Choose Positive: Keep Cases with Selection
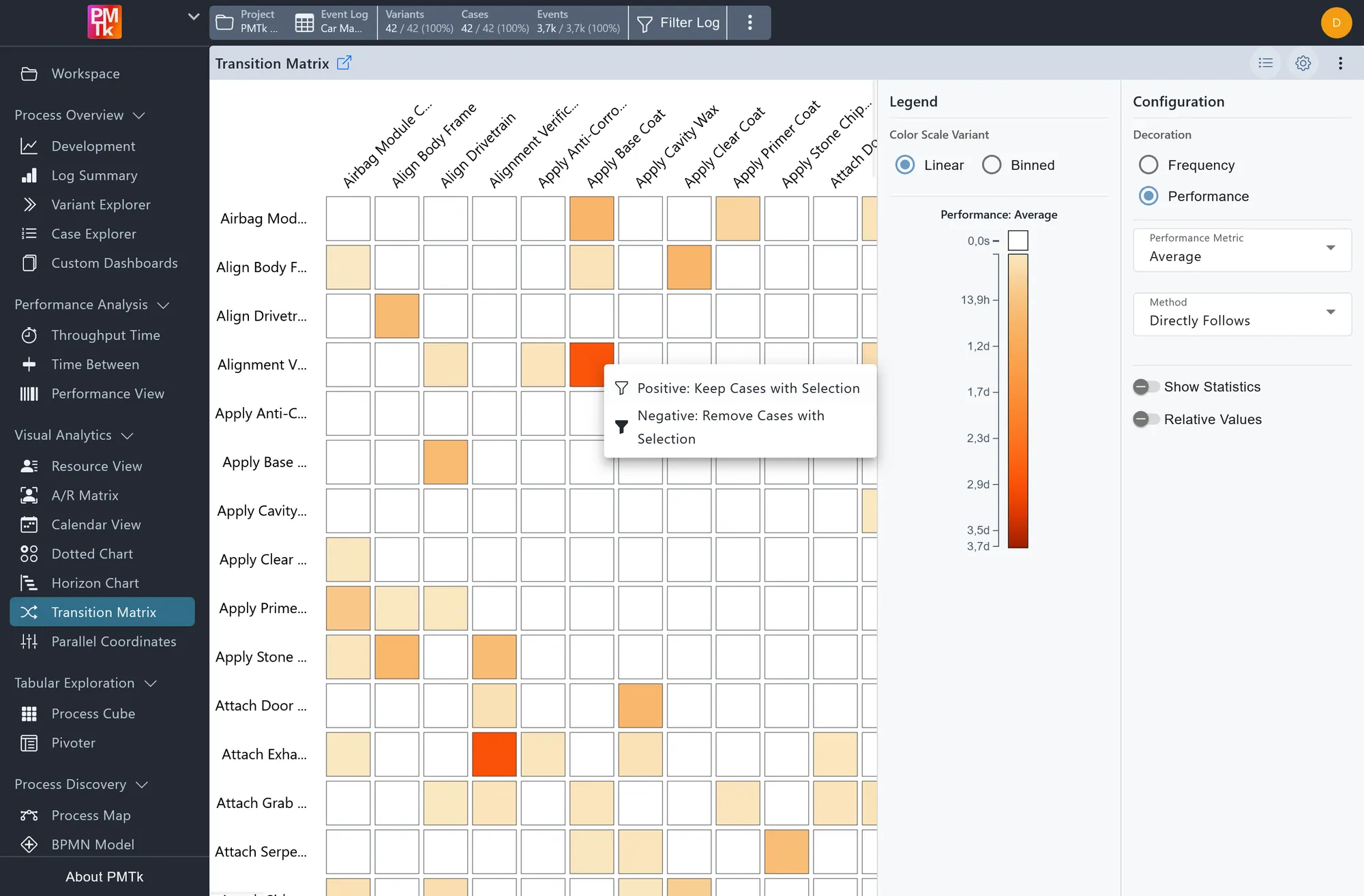This screenshot has width=1364, height=896. click(740, 388)
